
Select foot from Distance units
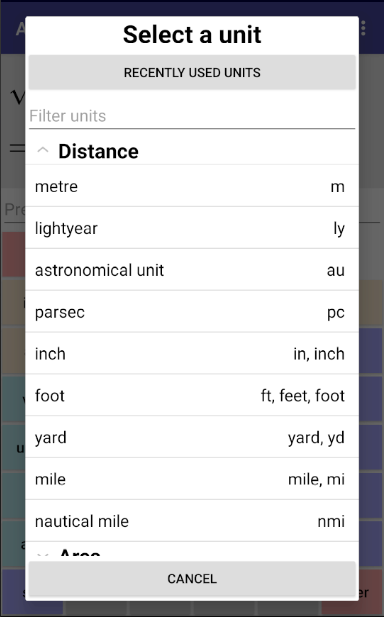pyautogui.click(x=192, y=395)
